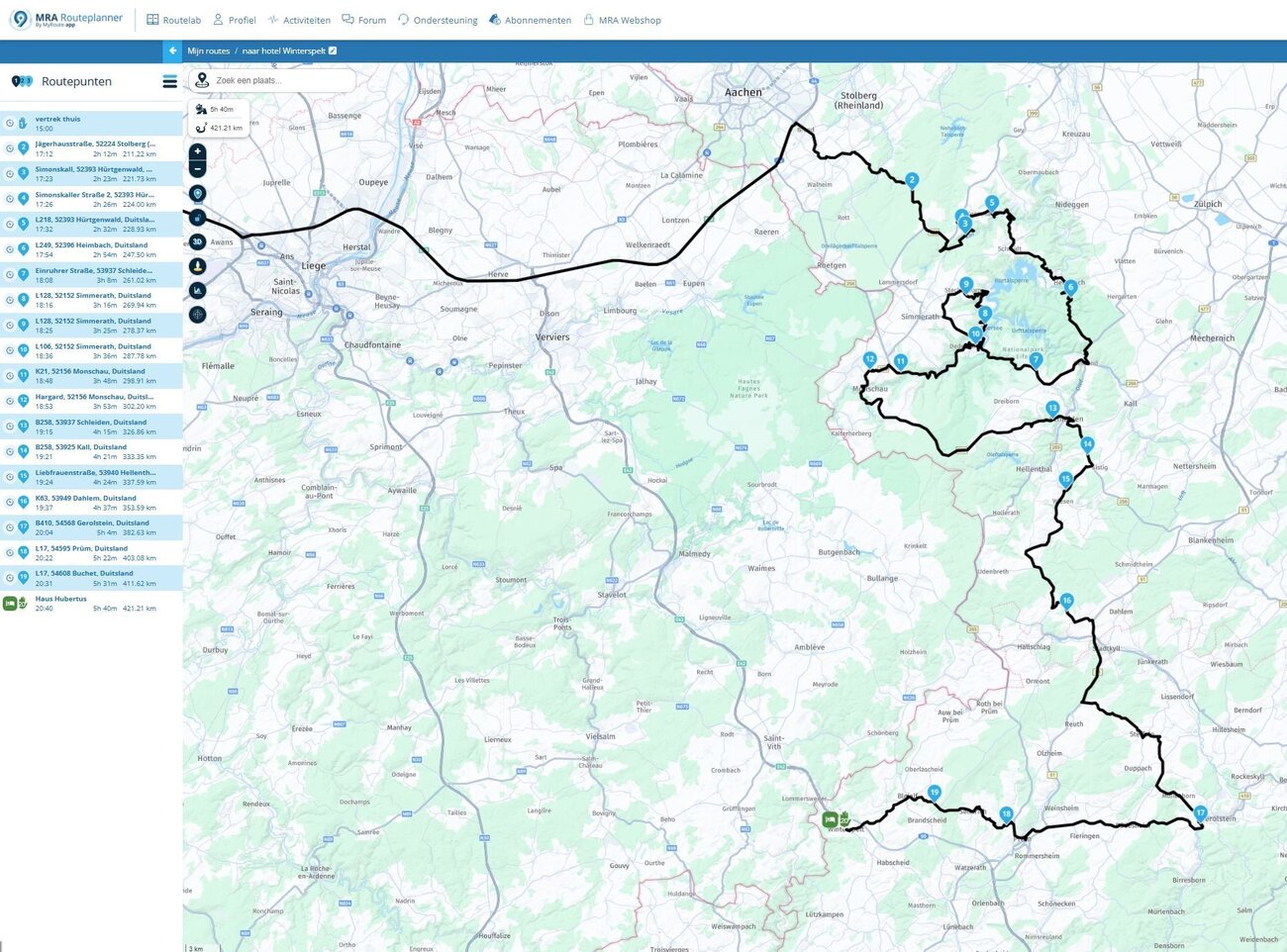The height and width of the screenshot is (952, 1287).
Task: Click the clock icon on 'vertrek thuis' row
Action: tap(9, 123)
